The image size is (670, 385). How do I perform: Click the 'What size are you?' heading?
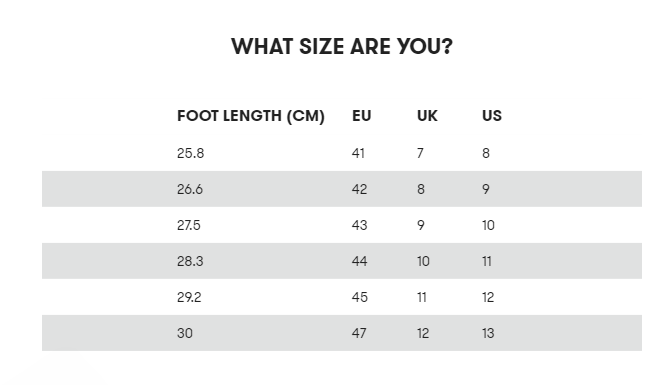(x=341, y=46)
